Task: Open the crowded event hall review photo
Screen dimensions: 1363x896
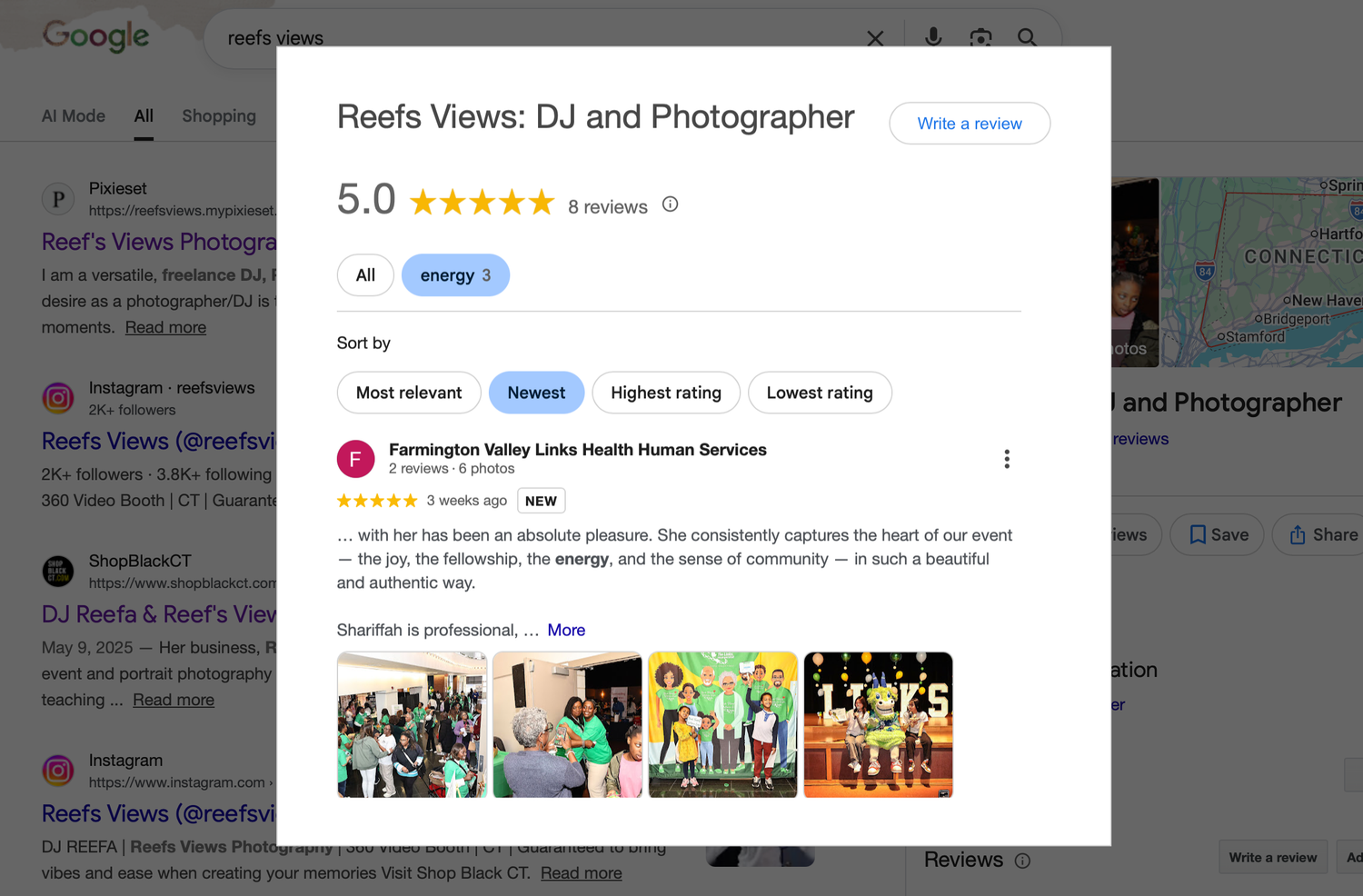Action: (413, 725)
